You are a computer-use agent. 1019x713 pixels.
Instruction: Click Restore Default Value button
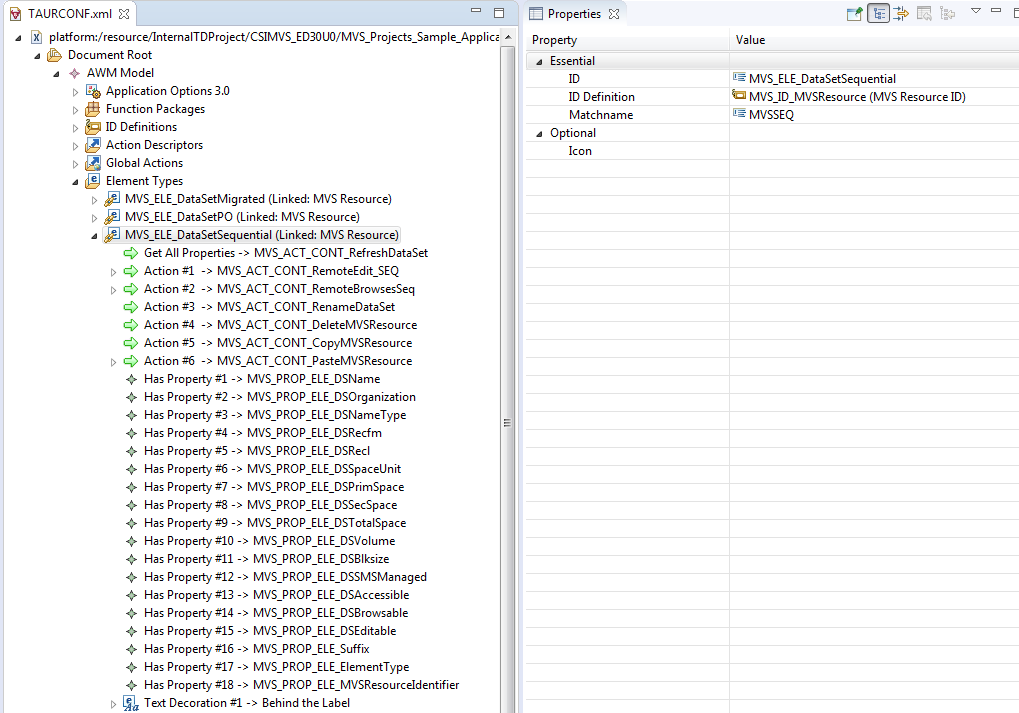click(924, 13)
